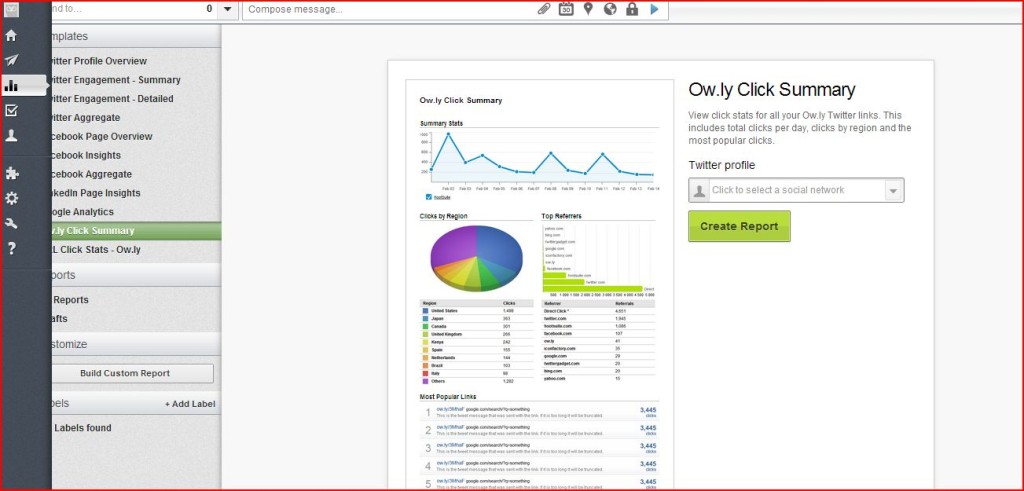
Task: Open the scheduling calendar icon
Action: pos(566,9)
